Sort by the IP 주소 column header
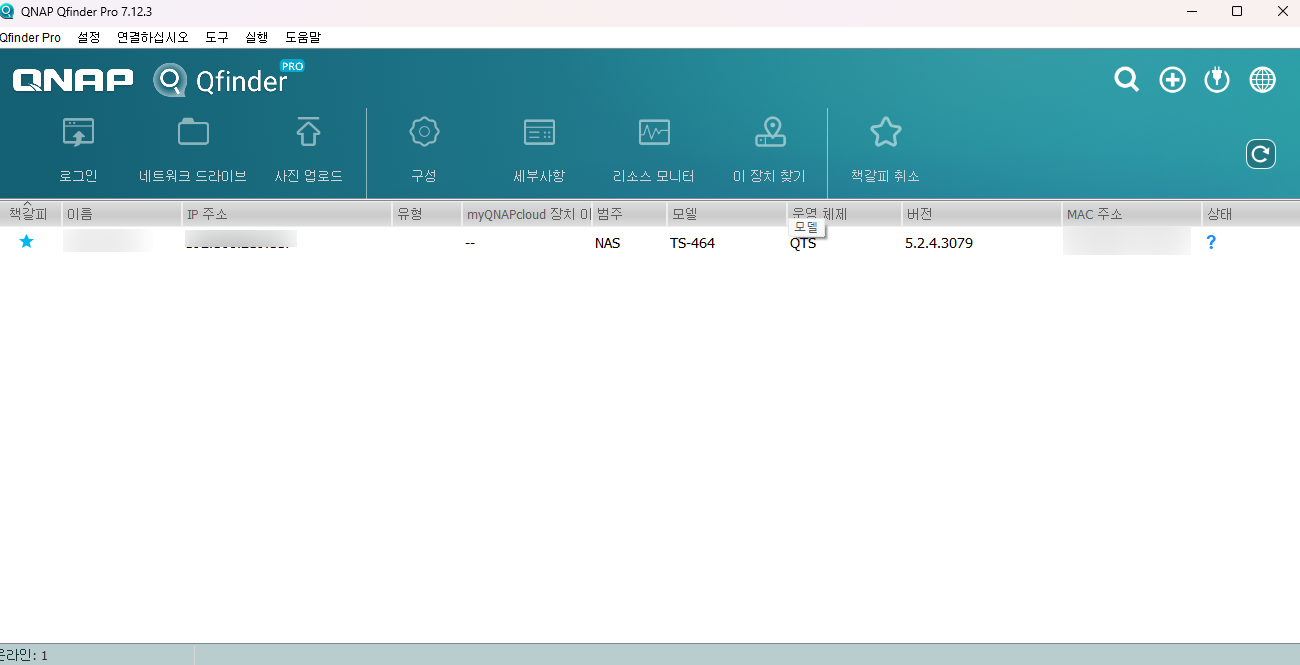1300x665 pixels. point(287,214)
